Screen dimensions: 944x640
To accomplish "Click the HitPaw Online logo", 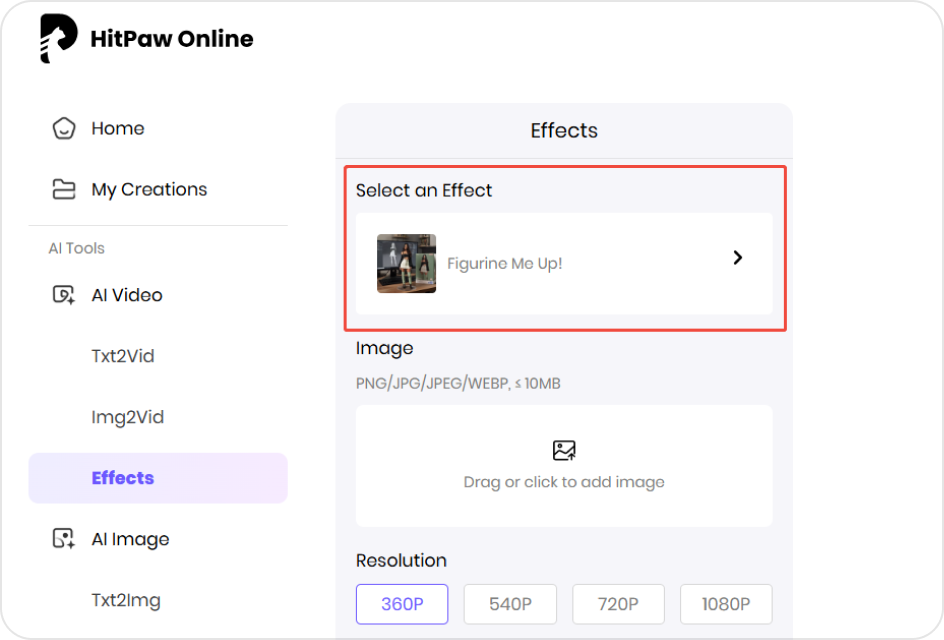I will (145, 38).
